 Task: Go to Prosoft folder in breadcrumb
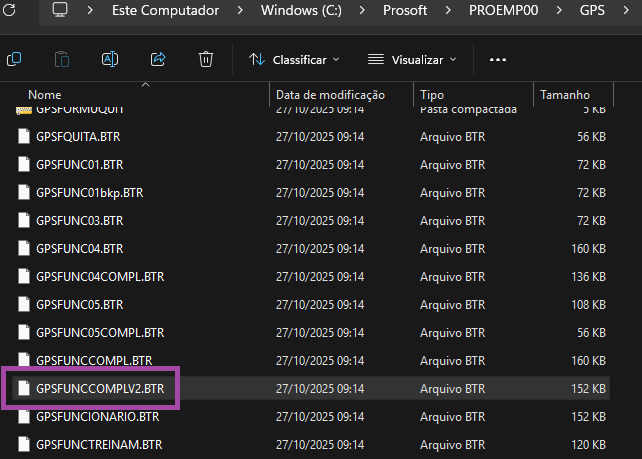(405, 10)
